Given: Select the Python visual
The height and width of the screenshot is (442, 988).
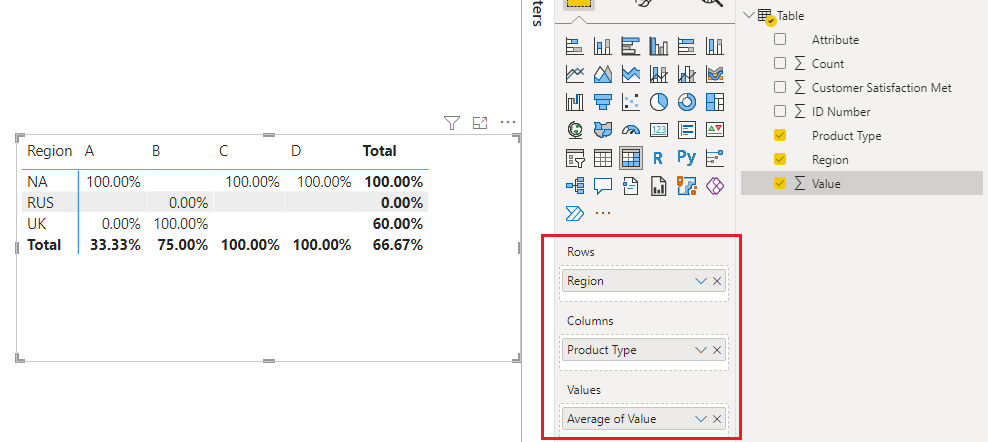Looking at the screenshot, I should (x=687, y=157).
